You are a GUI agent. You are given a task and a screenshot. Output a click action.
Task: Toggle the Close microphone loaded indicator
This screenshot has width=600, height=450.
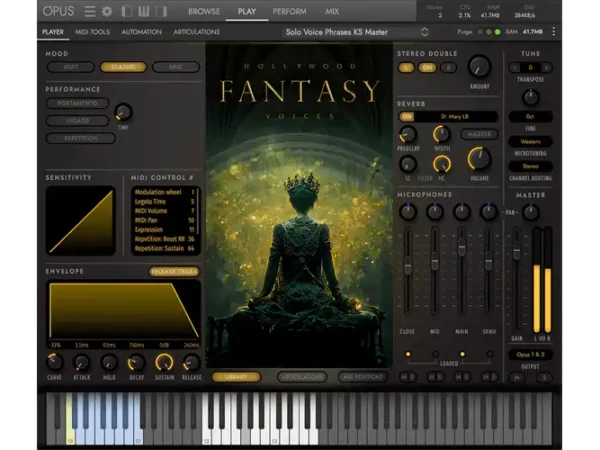408,354
